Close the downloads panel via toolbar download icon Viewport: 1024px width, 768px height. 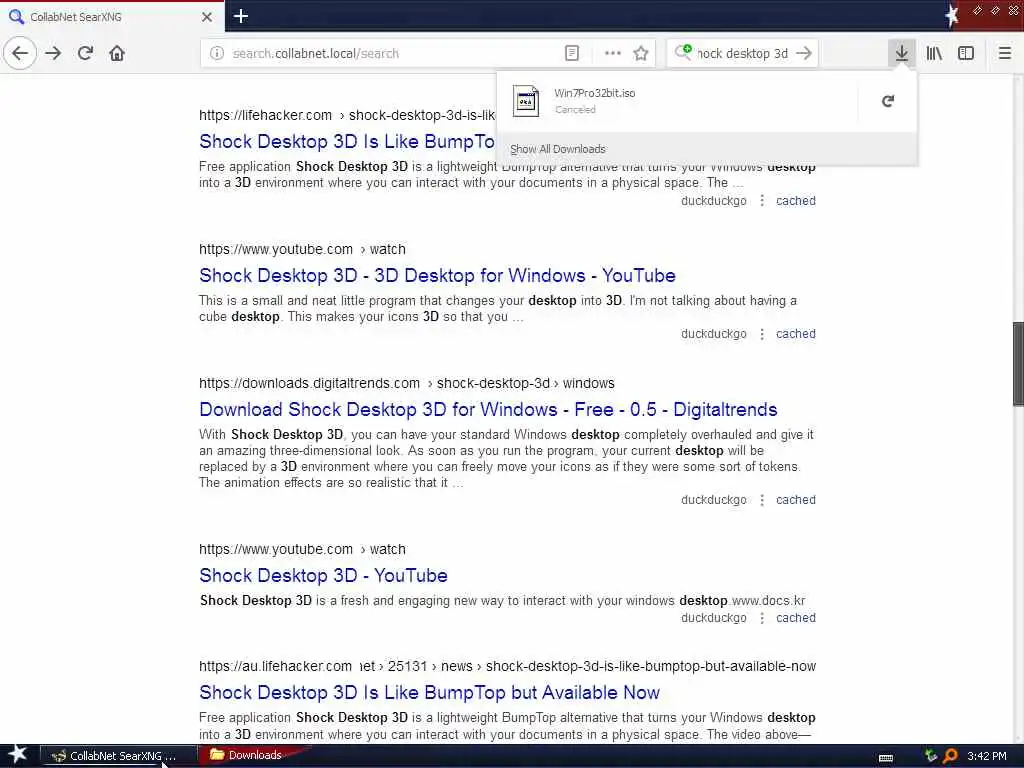tap(901, 53)
